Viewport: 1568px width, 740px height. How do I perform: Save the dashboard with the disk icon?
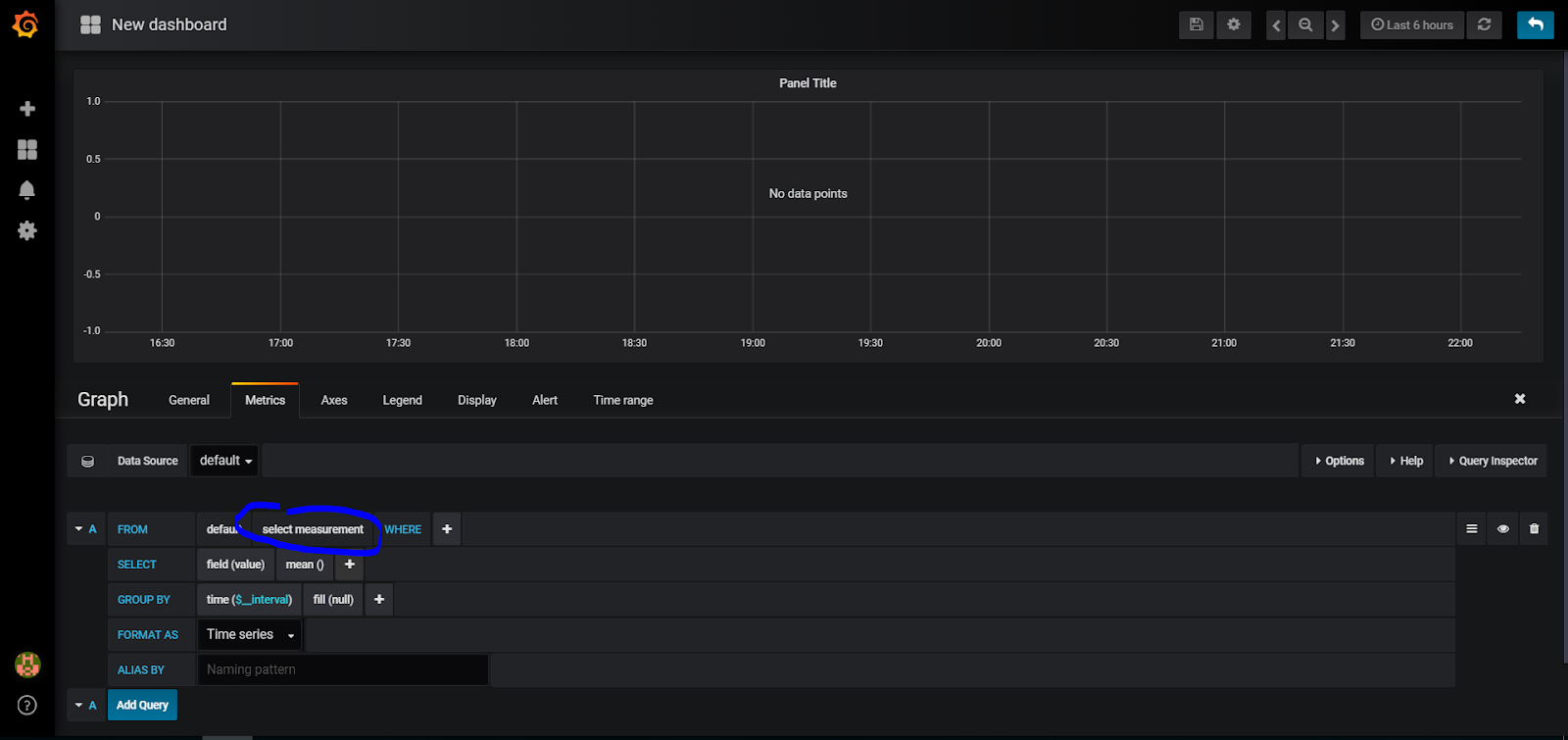pyautogui.click(x=1196, y=25)
